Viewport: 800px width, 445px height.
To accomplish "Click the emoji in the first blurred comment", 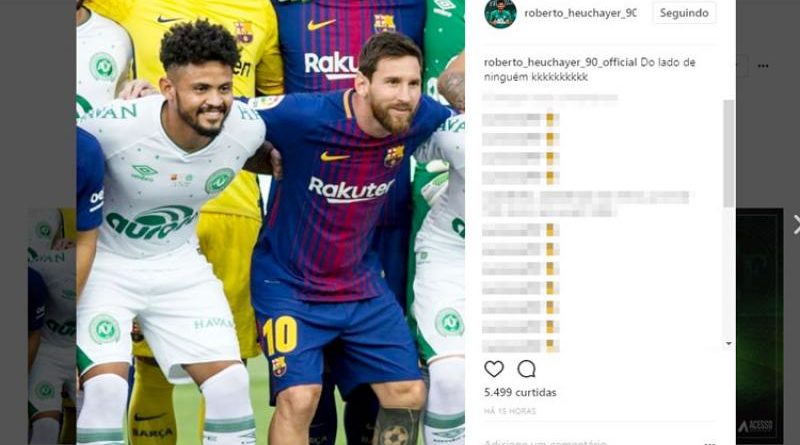I will pos(552,120).
